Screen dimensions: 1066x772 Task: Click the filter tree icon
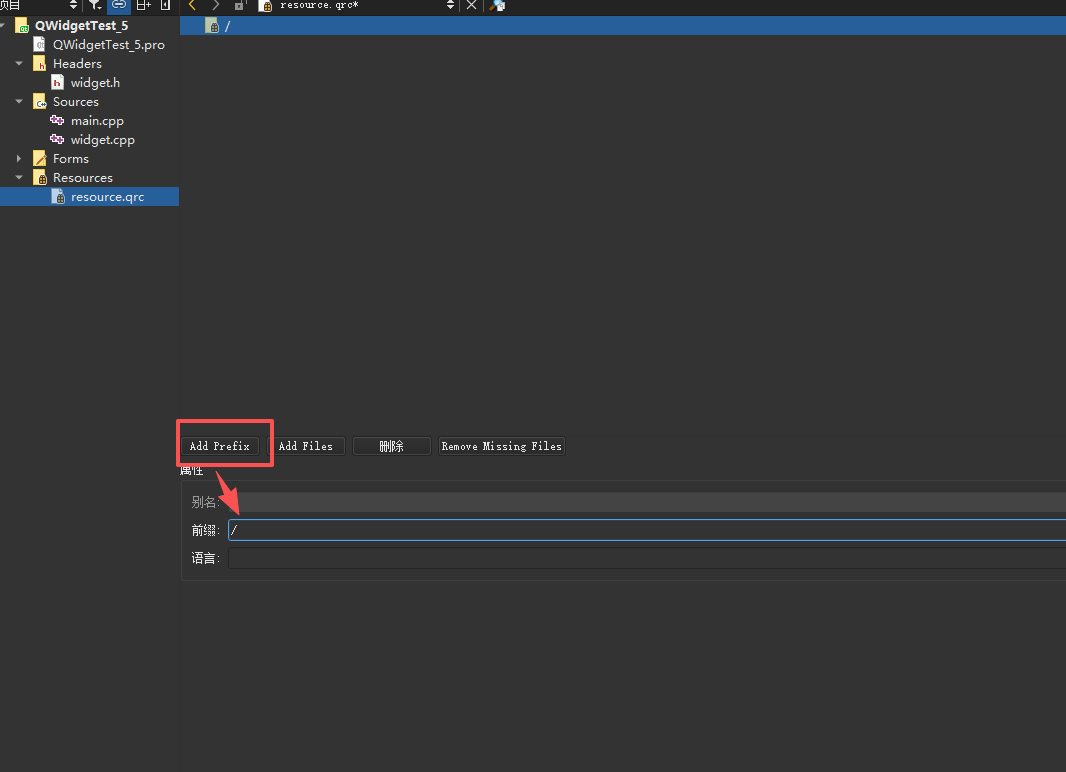[x=95, y=5]
